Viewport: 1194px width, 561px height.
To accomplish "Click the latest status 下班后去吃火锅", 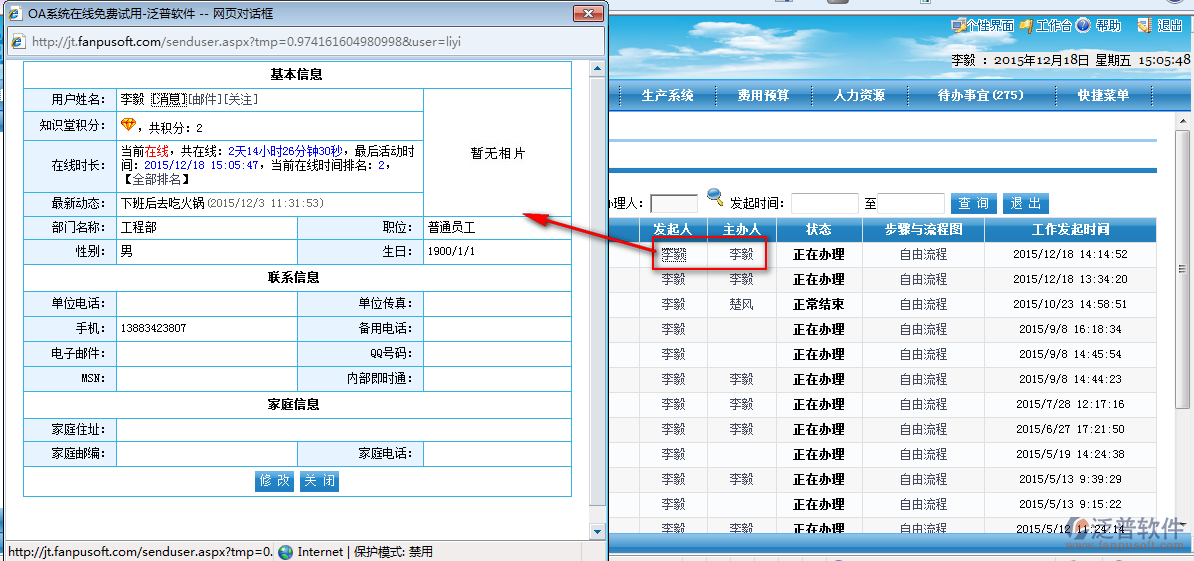I will 163,203.
